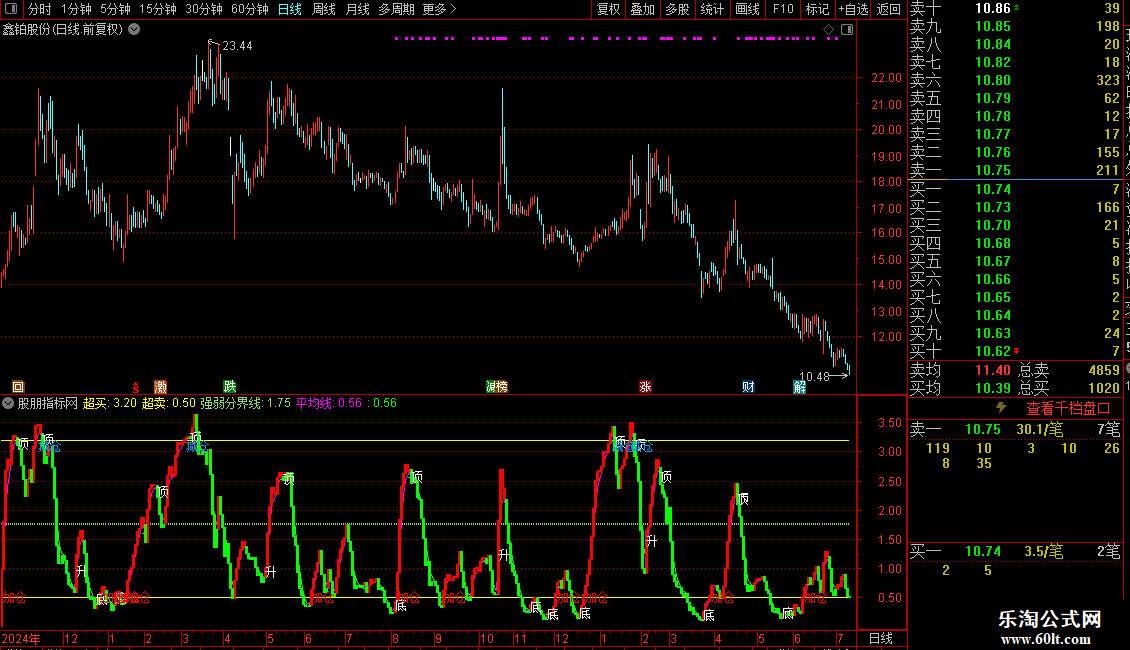Switch to 30分钟 chart period
This screenshot has height=650, width=1130.
(x=204, y=9)
